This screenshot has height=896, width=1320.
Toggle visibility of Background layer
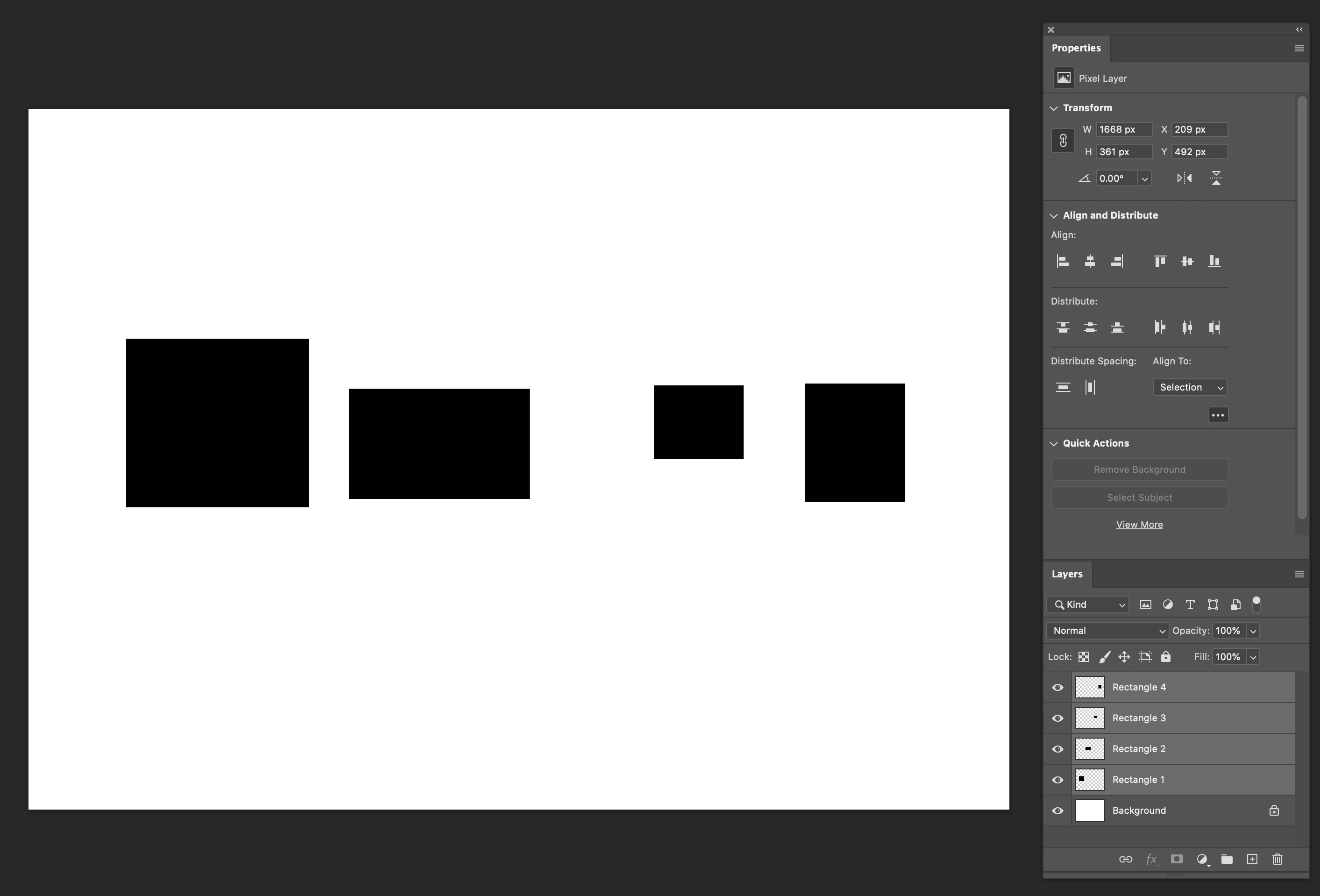click(x=1057, y=811)
